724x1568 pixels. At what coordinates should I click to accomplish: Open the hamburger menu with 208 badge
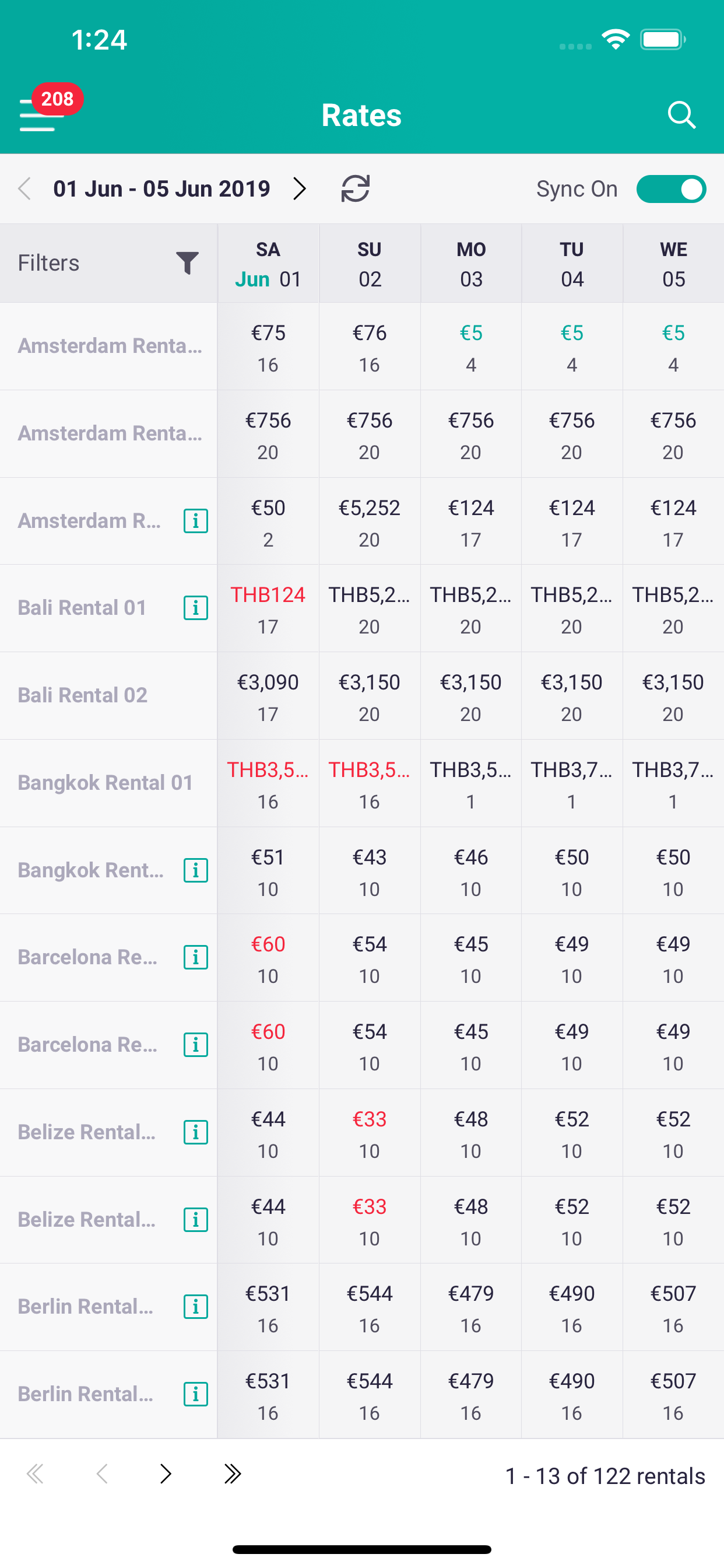coord(40,114)
